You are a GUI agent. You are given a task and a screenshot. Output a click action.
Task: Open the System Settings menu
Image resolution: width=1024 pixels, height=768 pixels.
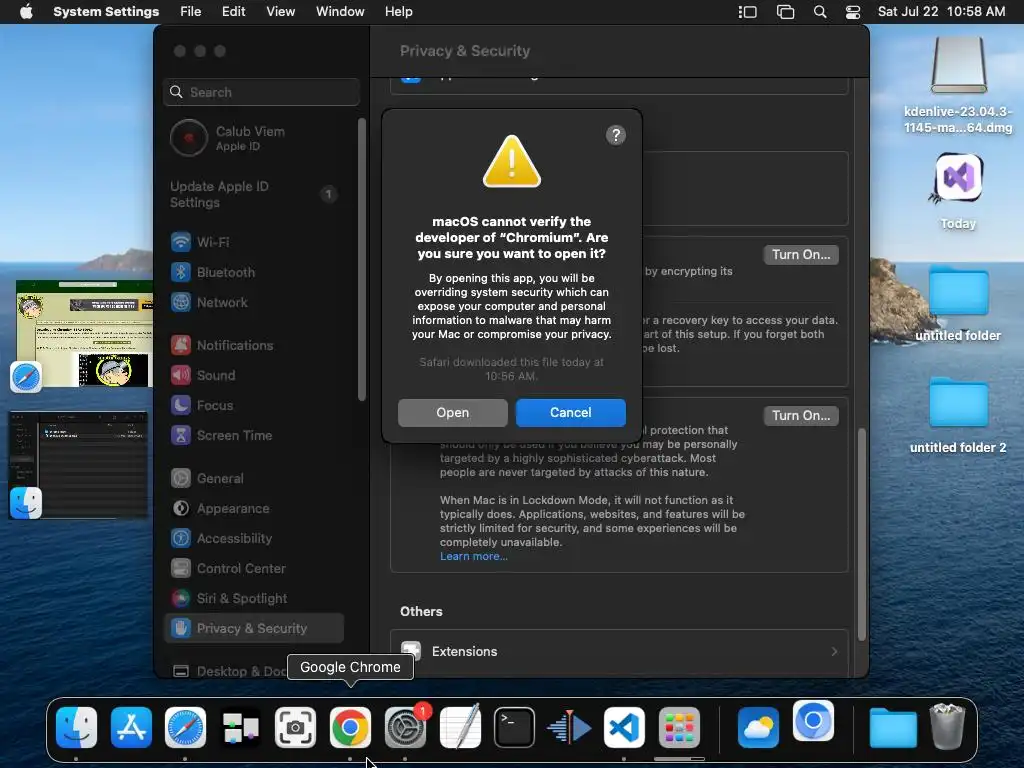(106, 12)
